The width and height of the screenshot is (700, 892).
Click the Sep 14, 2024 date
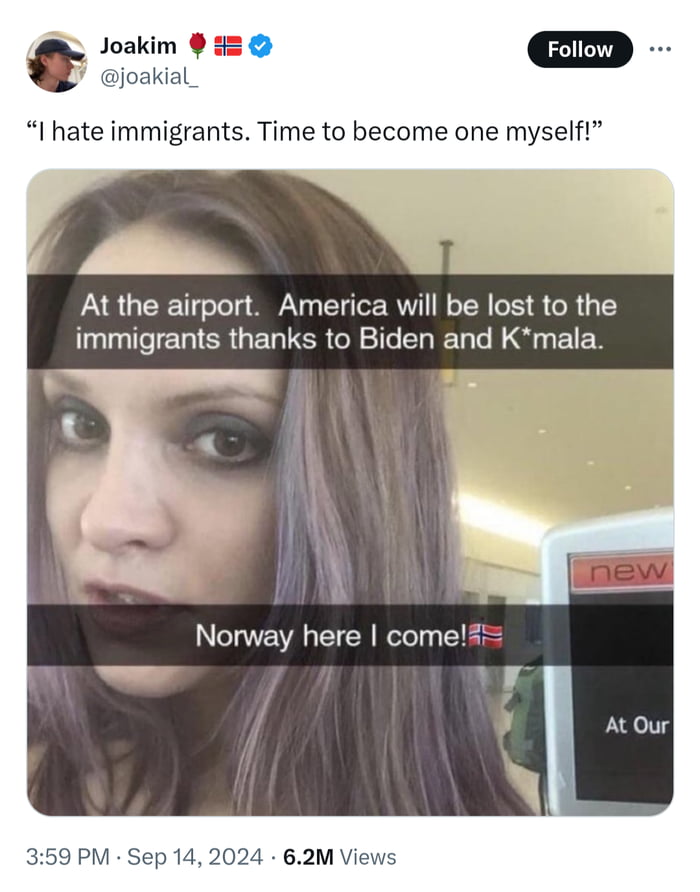pyautogui.click(x=195, y=857)
